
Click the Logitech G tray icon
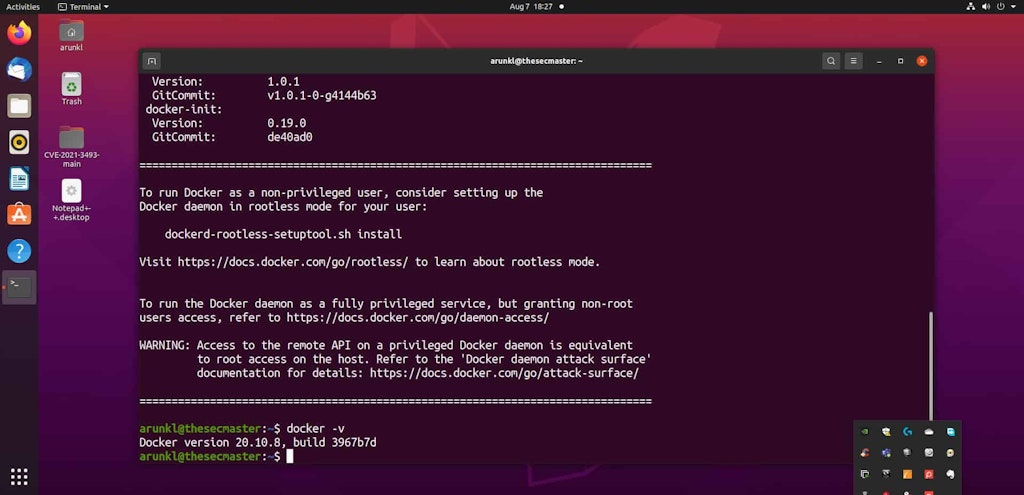click(907, 432)
